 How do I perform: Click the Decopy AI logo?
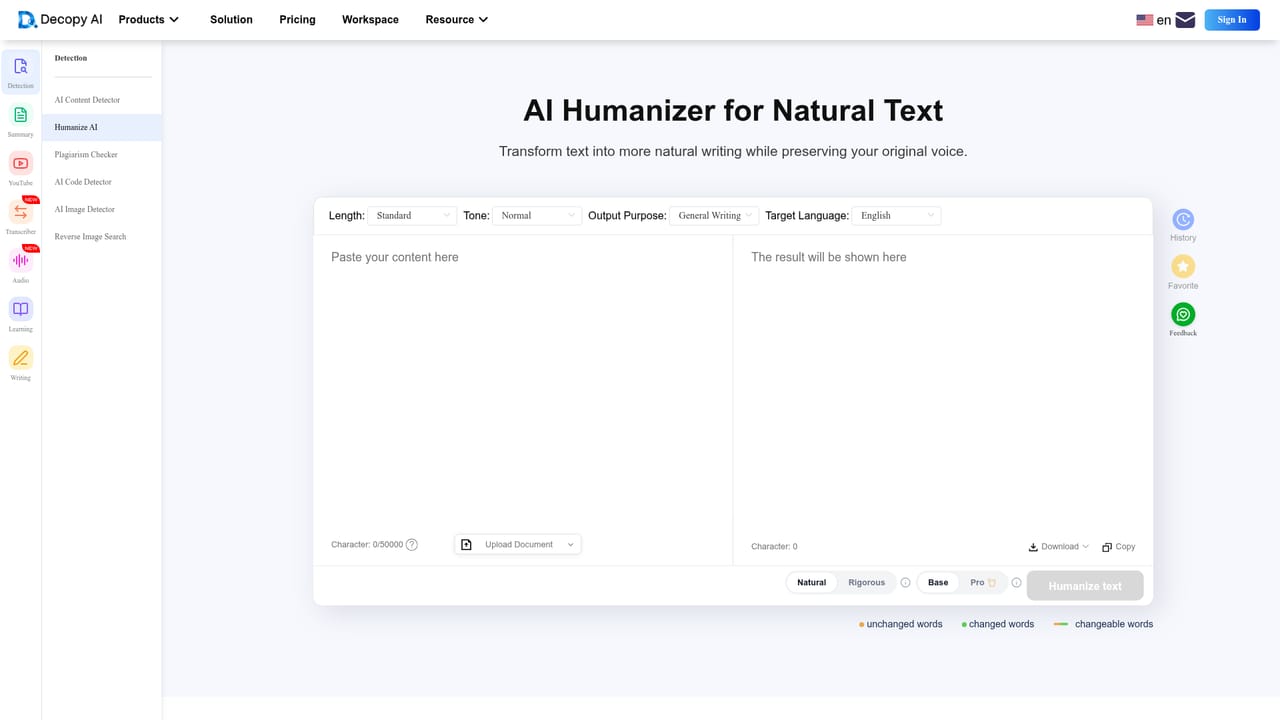pos(60,19)
